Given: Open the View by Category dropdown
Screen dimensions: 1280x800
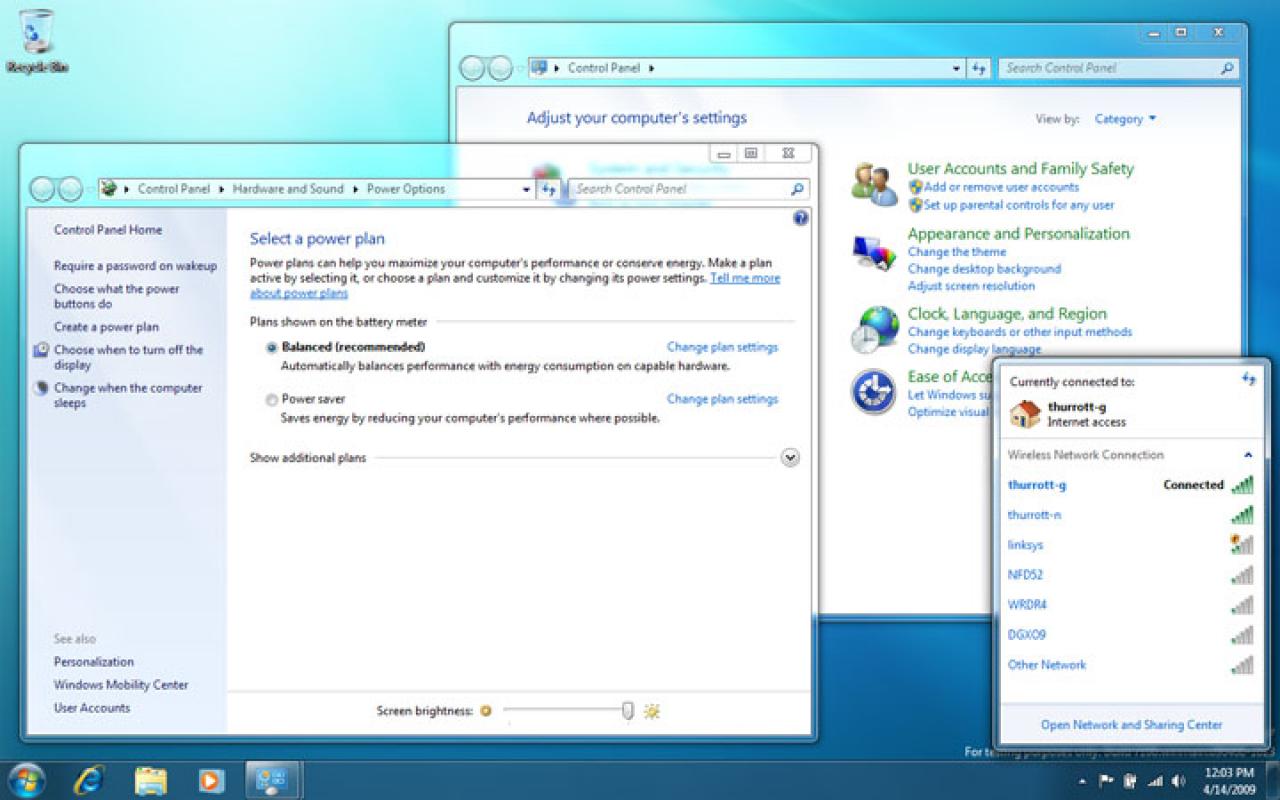Looking at the screenshot, I should click(1125, 119).
